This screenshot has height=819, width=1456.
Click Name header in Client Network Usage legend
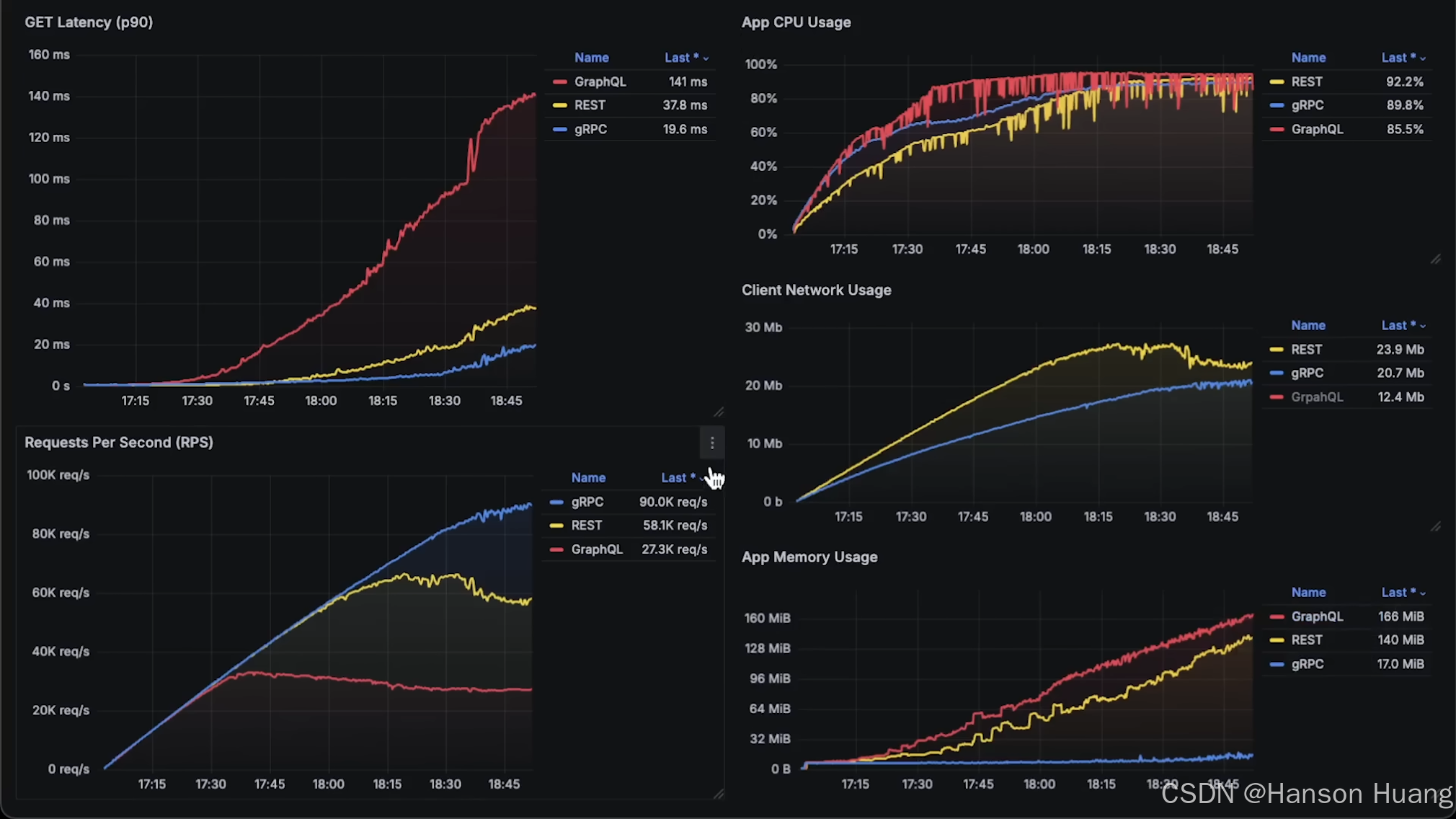(1308, 325)
